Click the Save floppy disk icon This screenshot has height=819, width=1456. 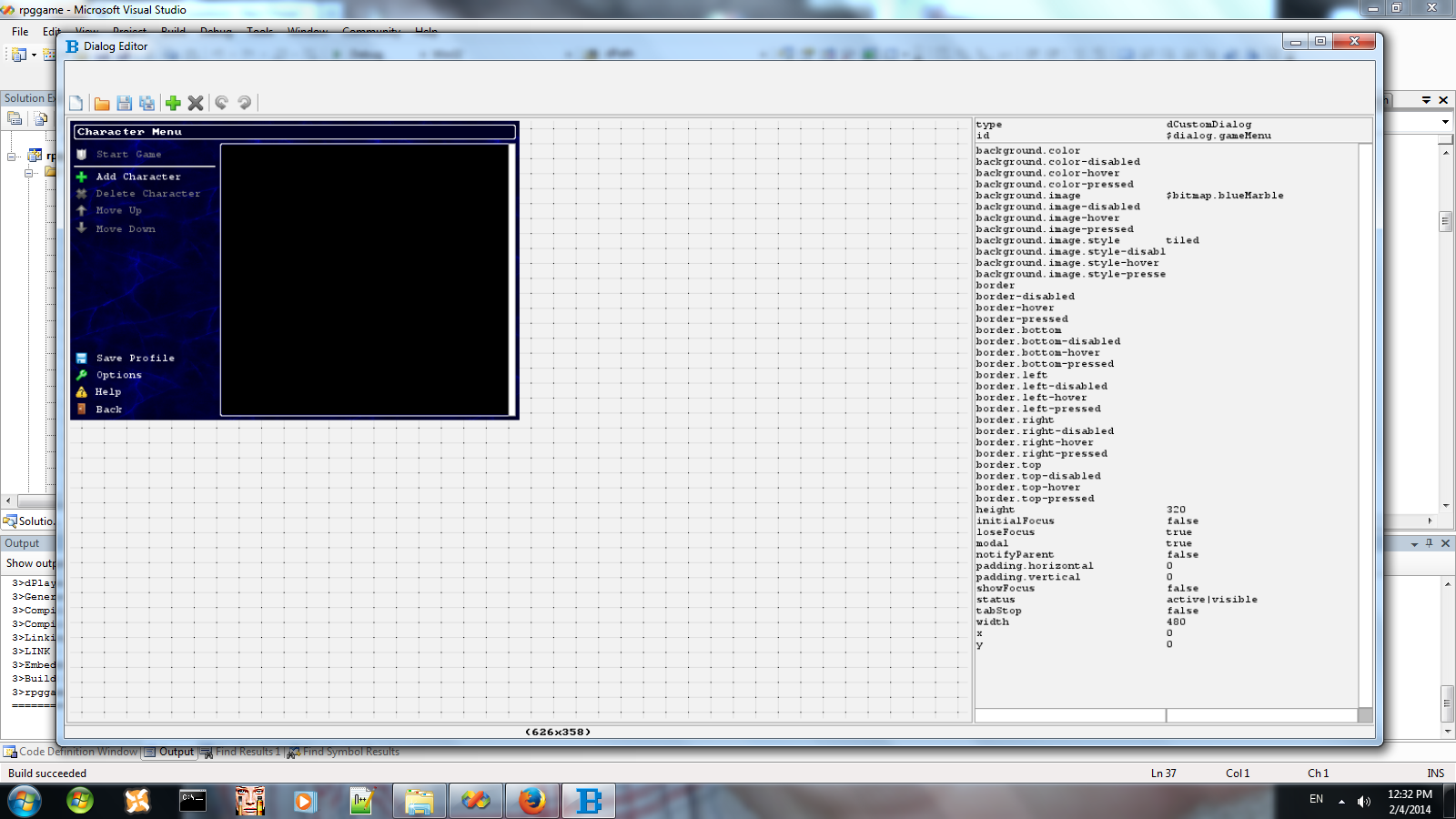[x=125, y=104]
